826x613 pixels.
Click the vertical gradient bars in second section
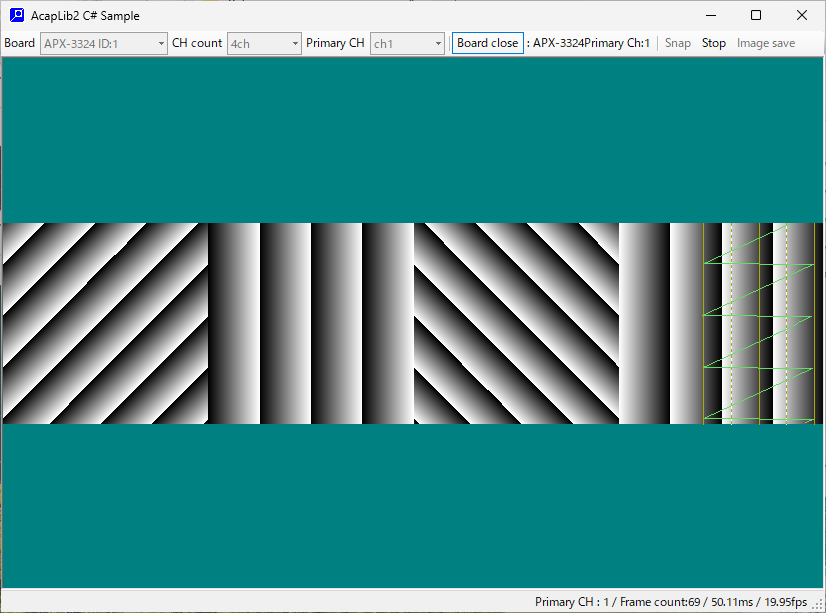click(x=310, y=323)
